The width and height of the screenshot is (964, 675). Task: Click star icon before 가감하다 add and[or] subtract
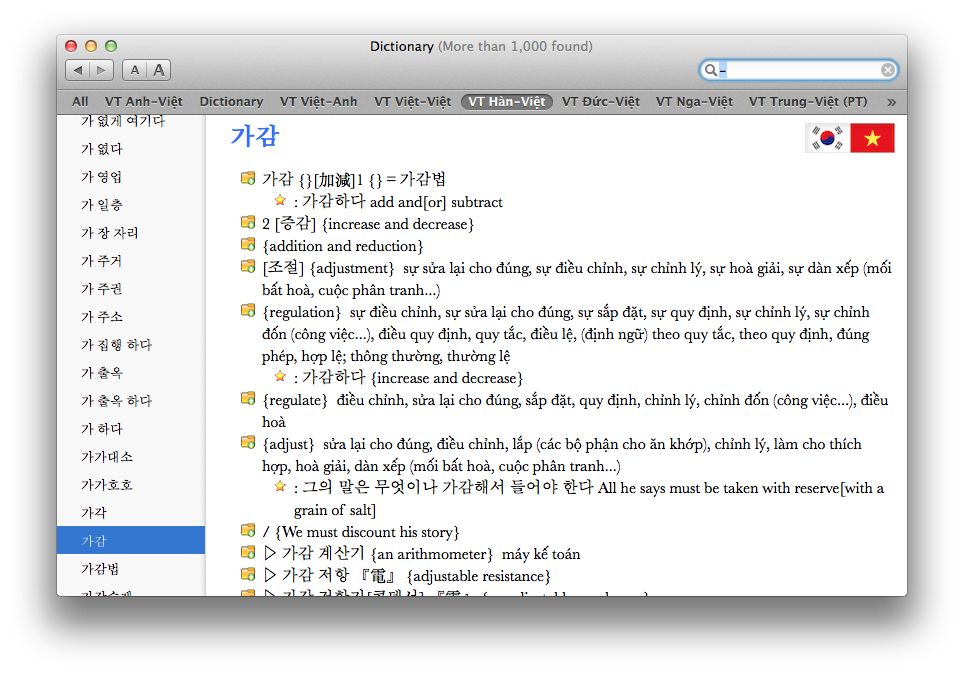280,200
